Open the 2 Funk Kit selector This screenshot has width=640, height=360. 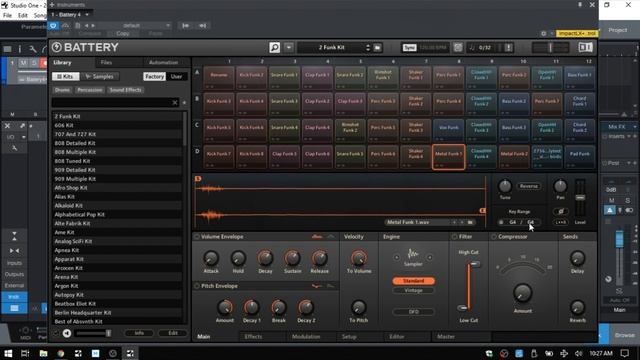coord(331,48)
